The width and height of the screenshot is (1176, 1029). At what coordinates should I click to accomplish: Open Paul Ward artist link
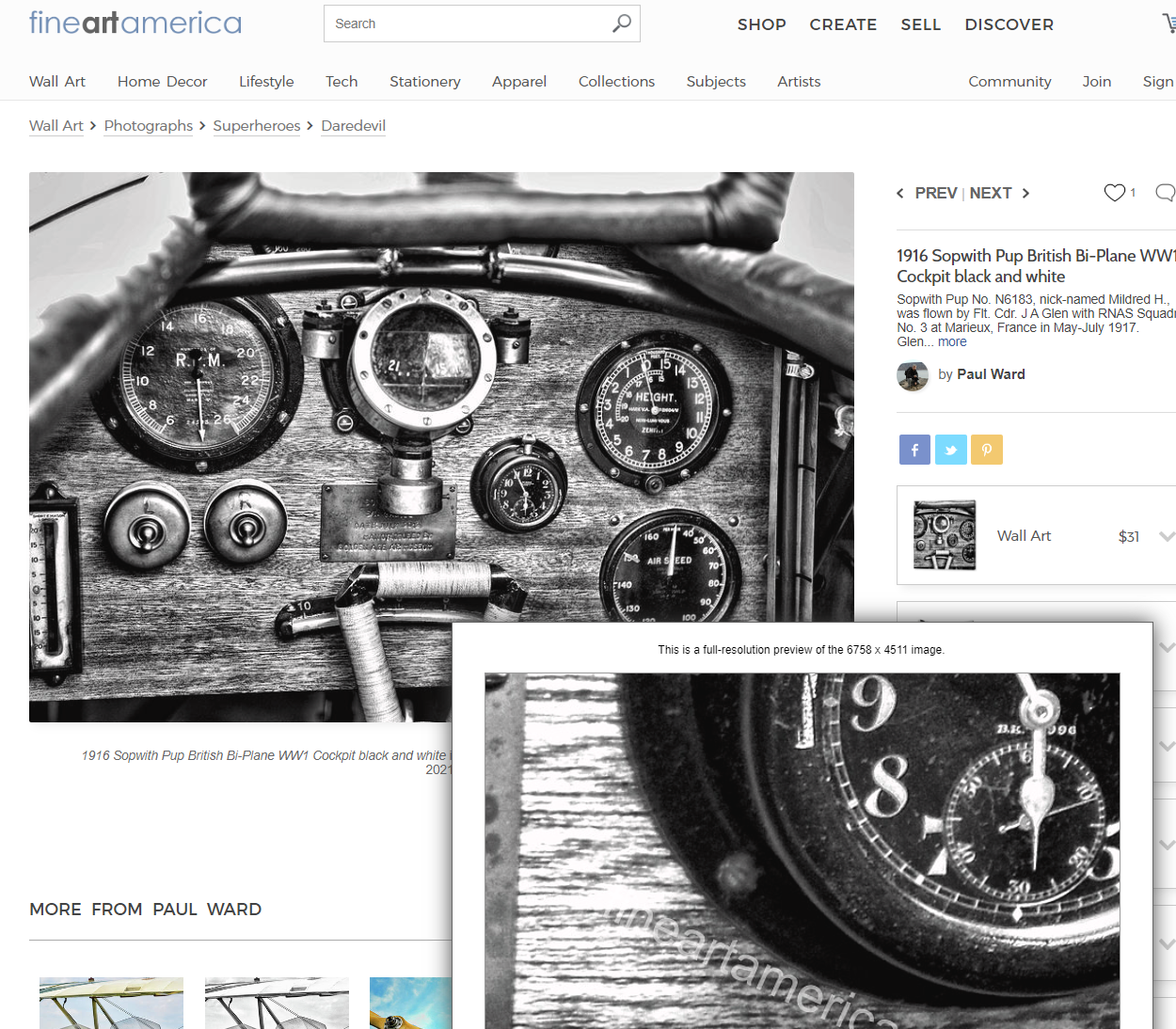[991, 374]
